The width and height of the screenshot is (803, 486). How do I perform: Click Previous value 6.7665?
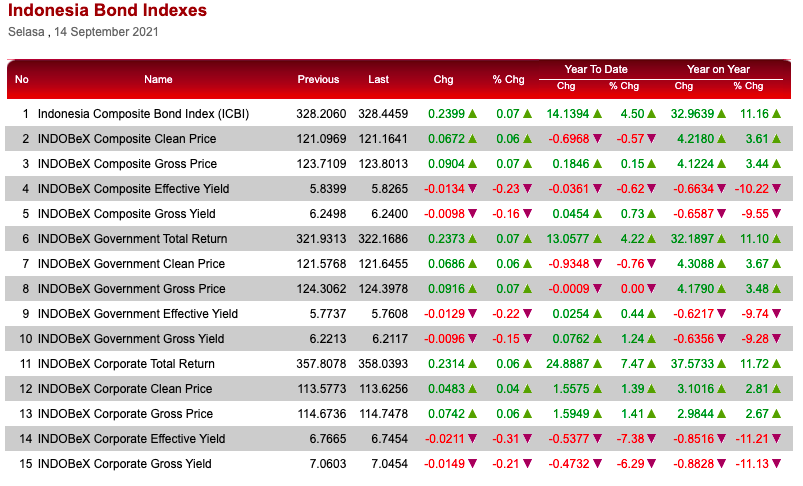coord(328,438)
